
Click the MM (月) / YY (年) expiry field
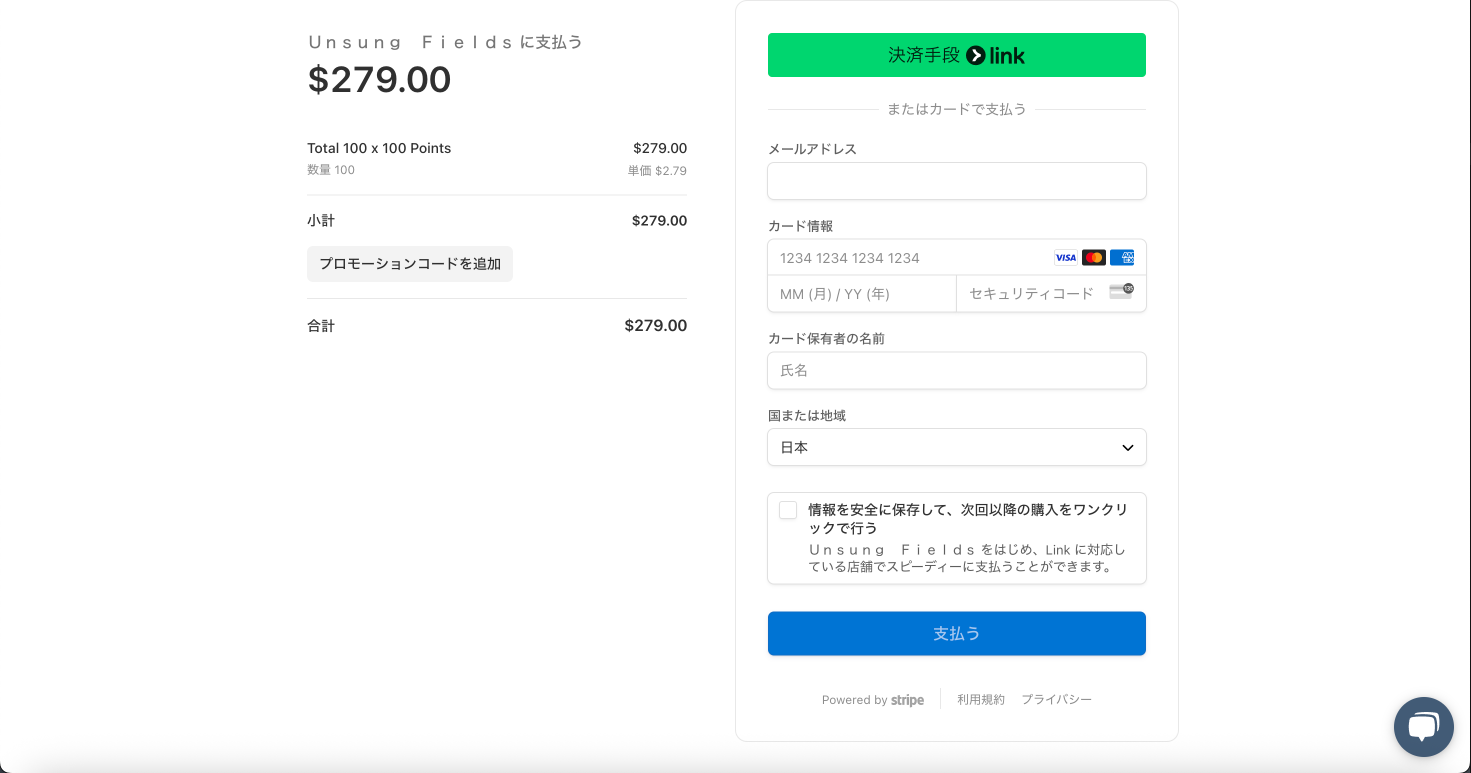860,293
